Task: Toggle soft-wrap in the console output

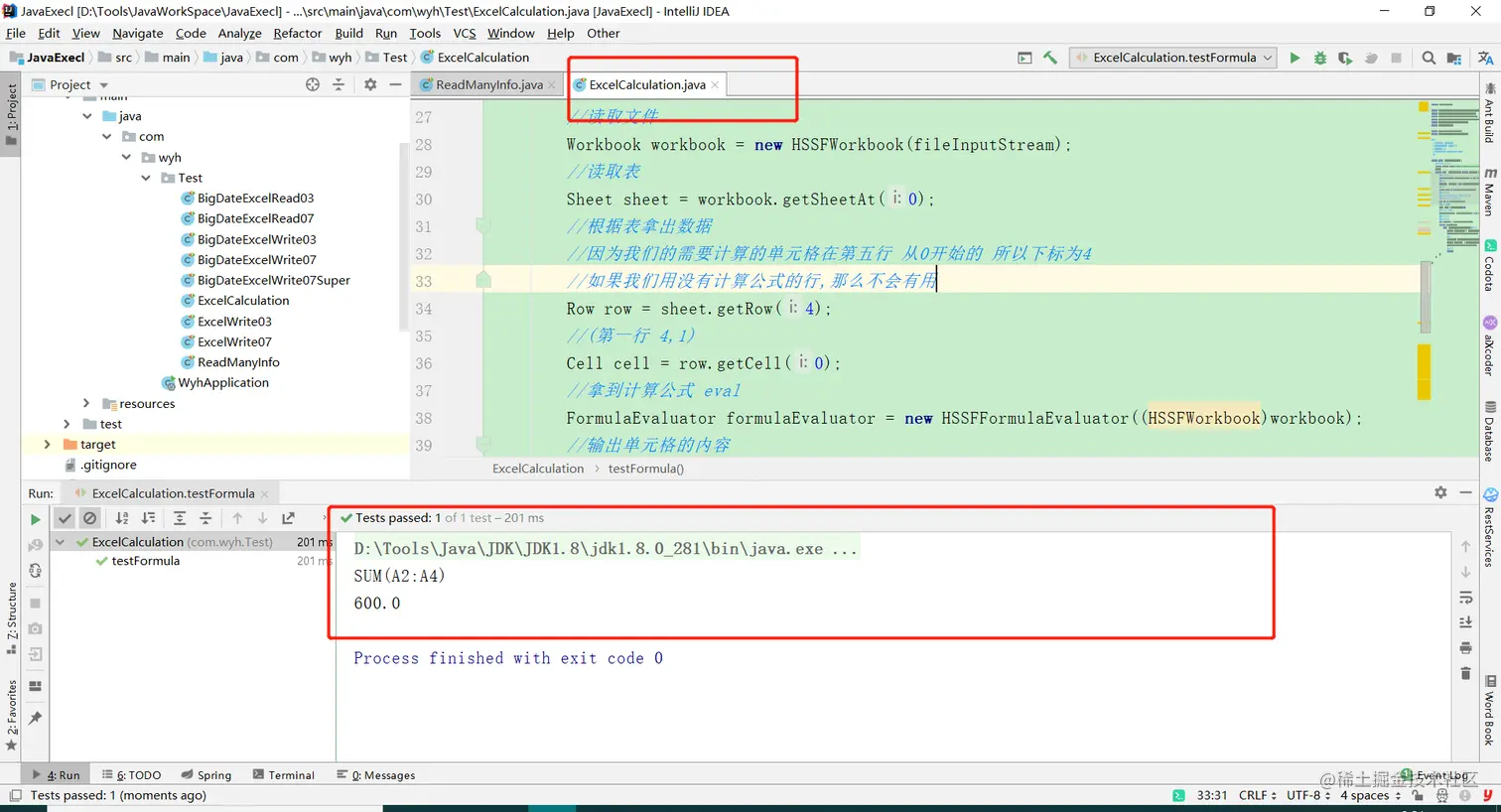Action: [1465, 598]
